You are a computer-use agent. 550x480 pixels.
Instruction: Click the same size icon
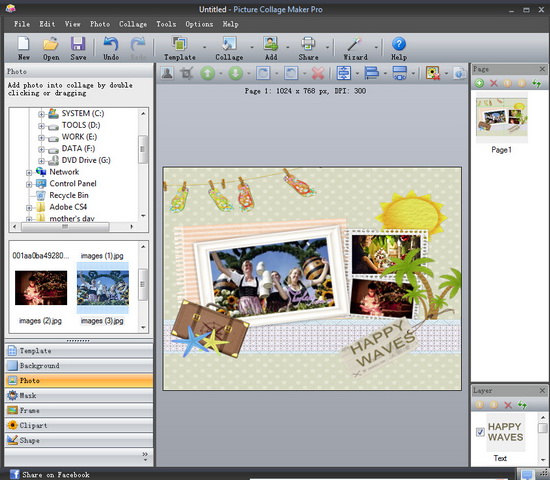point(400,73)
